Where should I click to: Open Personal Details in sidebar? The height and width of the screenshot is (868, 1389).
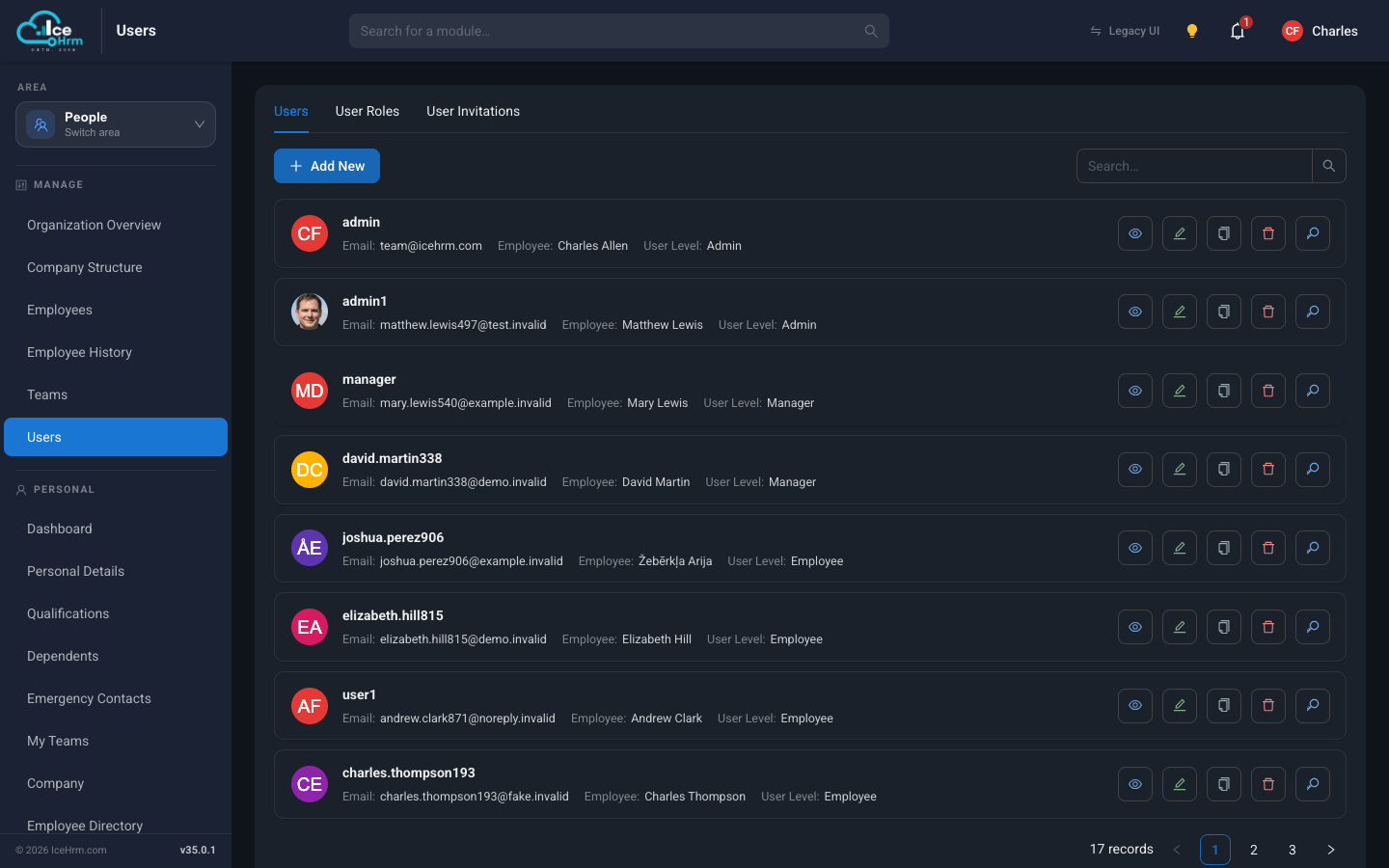point(116,571)
